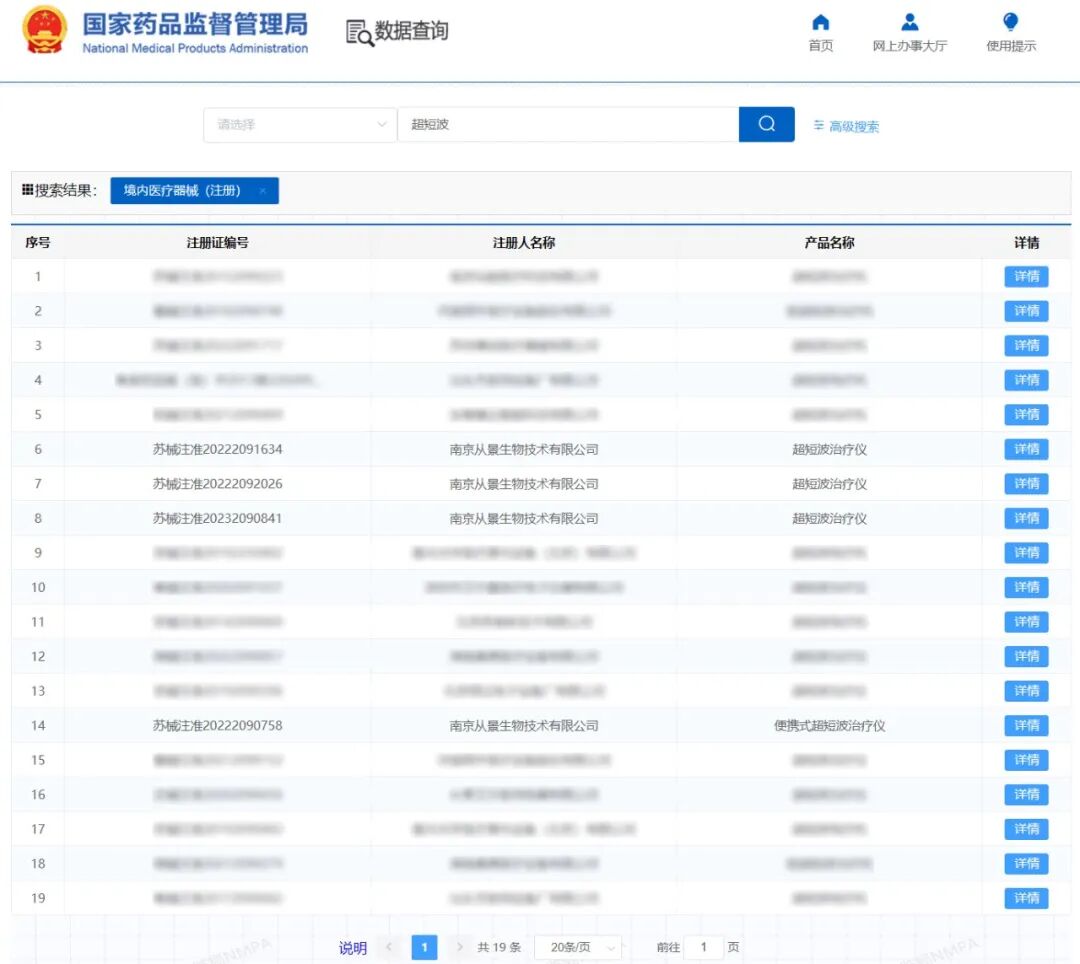Click the grid icon beside 搜索结果
Screen dimensions: 1080x964
[x=25, y=190]
